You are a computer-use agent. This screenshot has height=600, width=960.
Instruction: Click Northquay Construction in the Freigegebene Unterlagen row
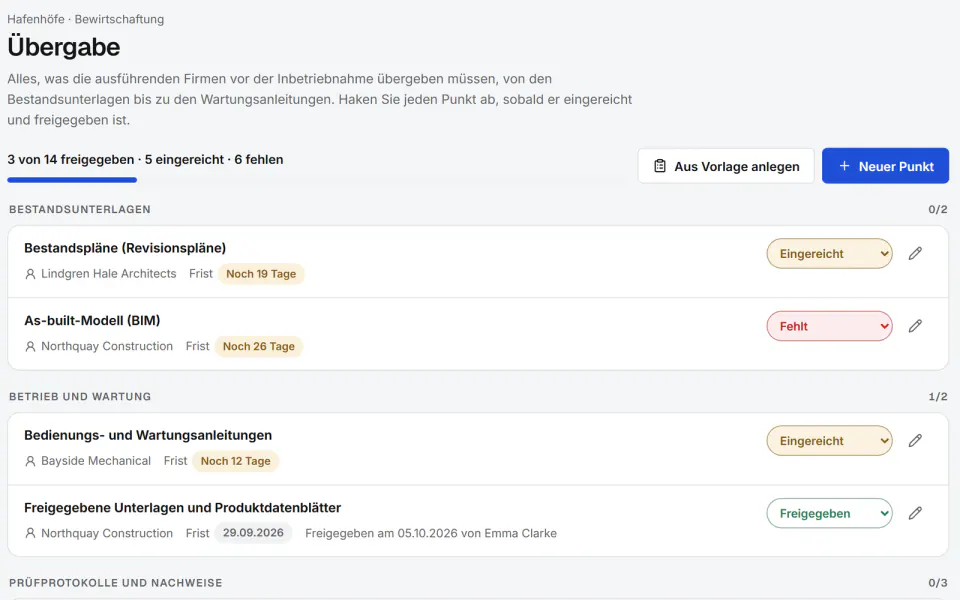tap(107, 533)
